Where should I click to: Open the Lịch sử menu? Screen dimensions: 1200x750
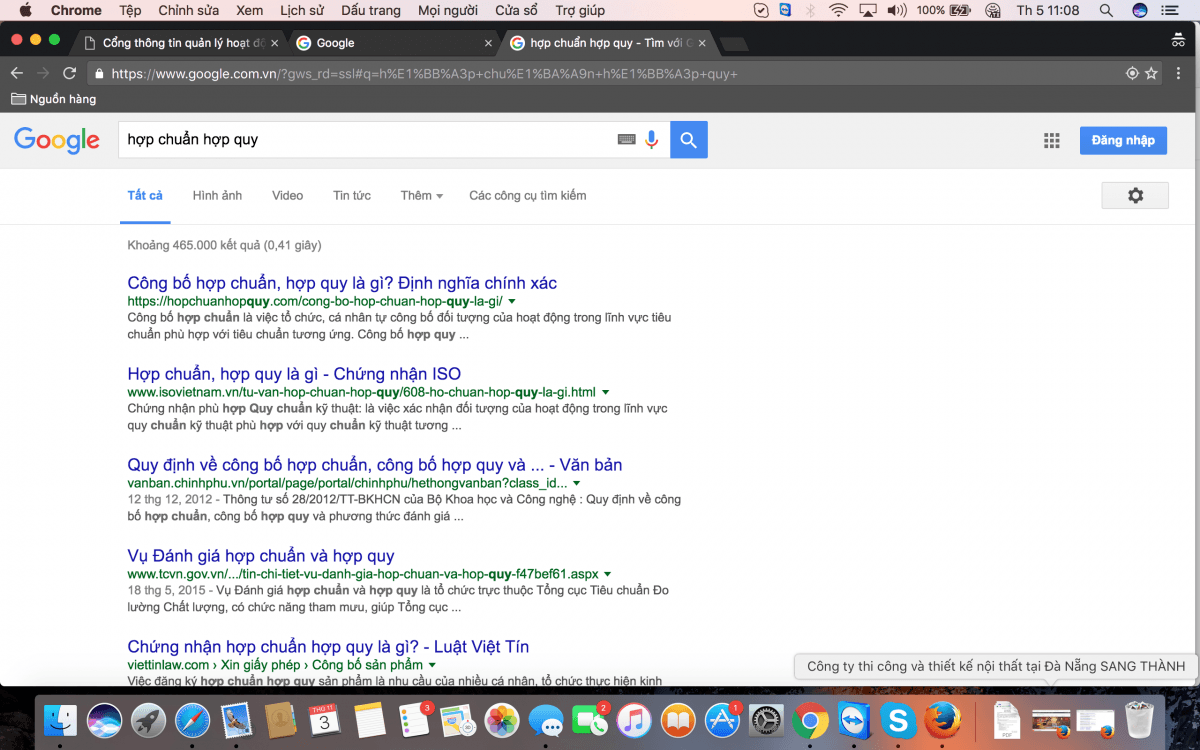click(302, 10)
